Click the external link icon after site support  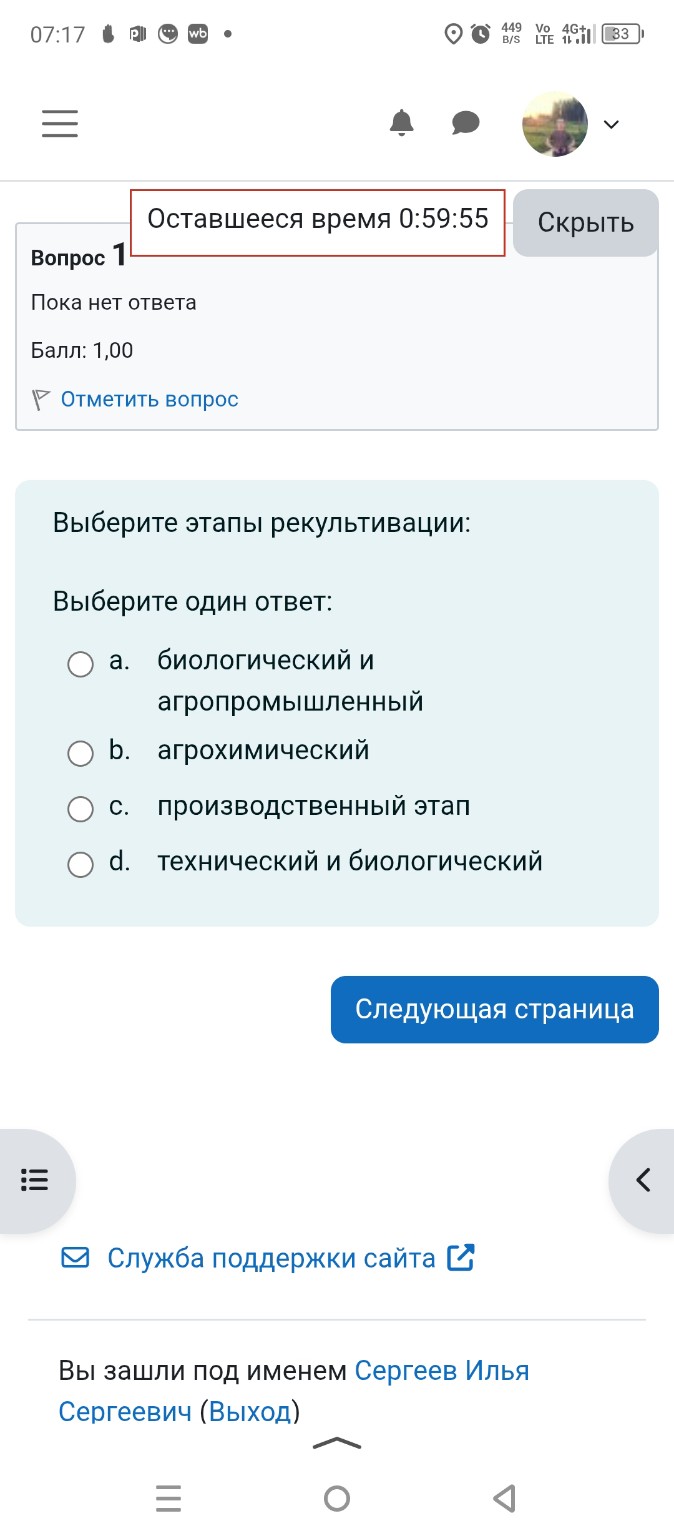tap(459, 1257)
